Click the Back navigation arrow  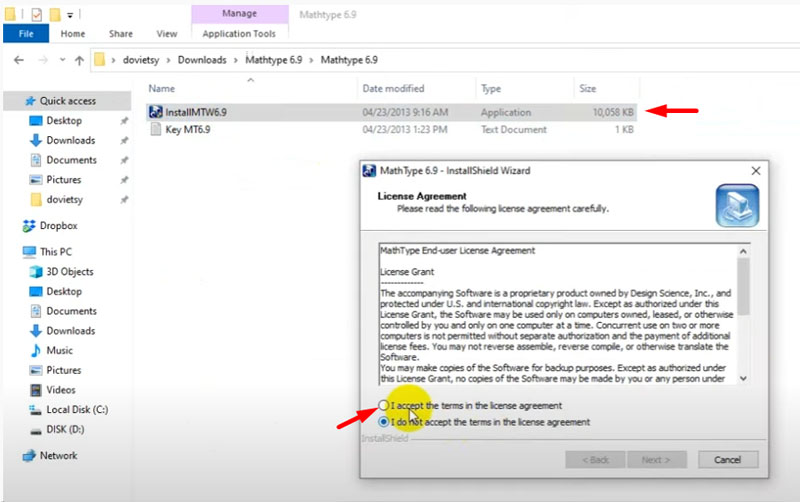coord(19,60)
